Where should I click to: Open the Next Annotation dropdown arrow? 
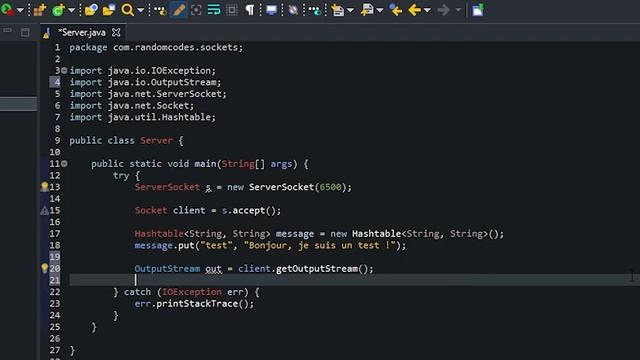pyautogui.click(x=350, y=10)
